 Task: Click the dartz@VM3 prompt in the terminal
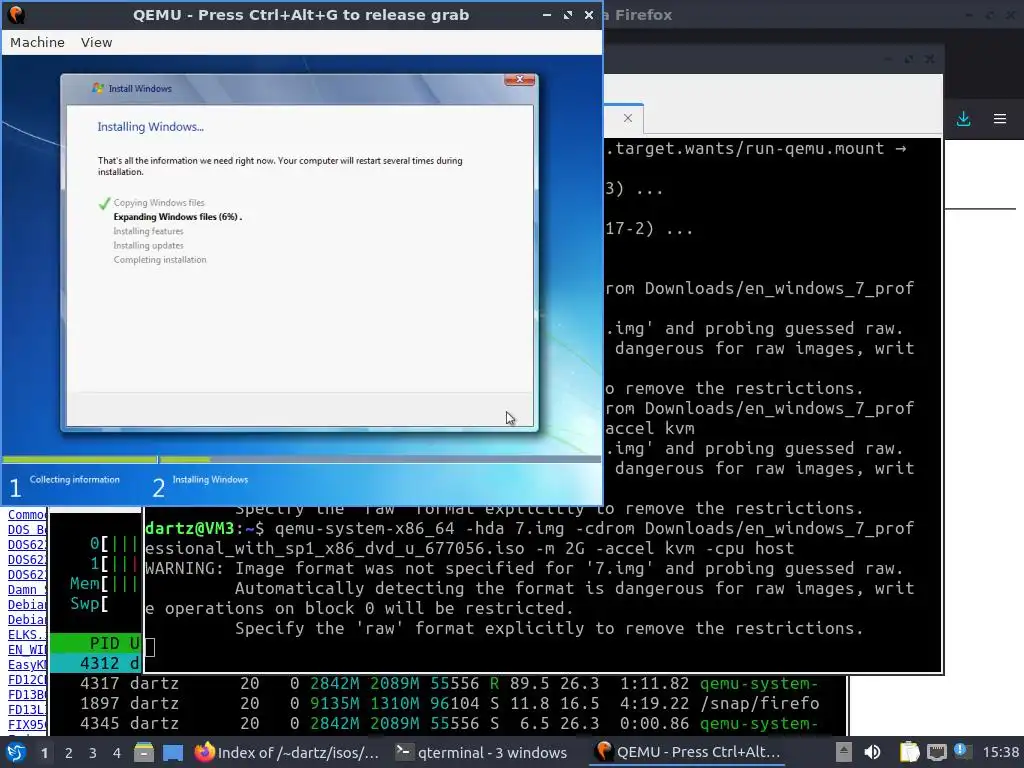pyautogui.click(x=204, y=528)
